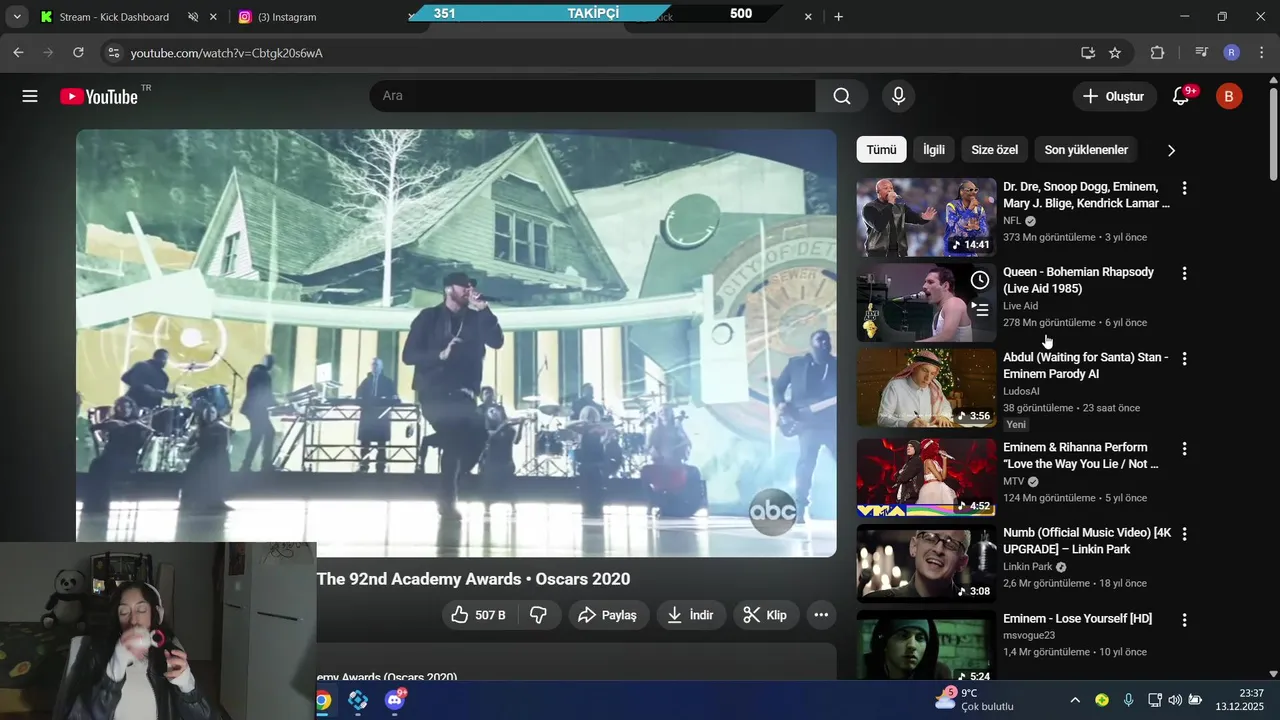
Task: Open the Chrome extensions puzzle icon
Action: pos(1158,53)
